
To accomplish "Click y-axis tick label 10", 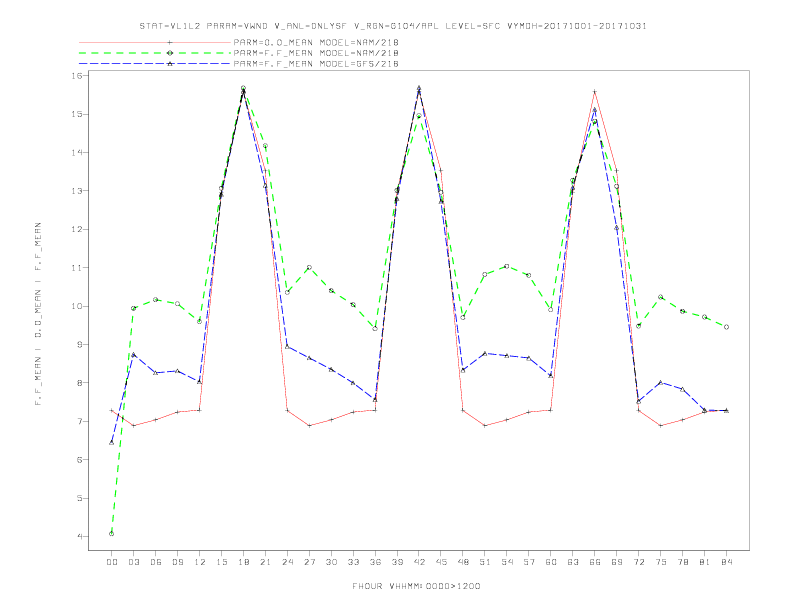I will [77, 306].
